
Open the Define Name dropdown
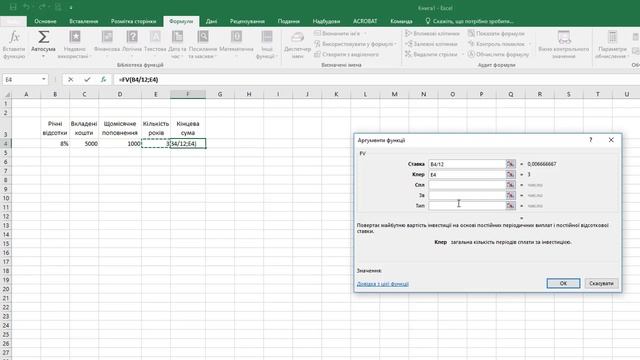[x=365, y=33]
